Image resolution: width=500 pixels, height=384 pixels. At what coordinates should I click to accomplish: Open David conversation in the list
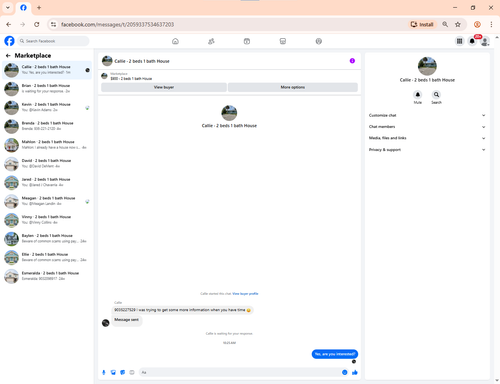click(x=47, y=164)
